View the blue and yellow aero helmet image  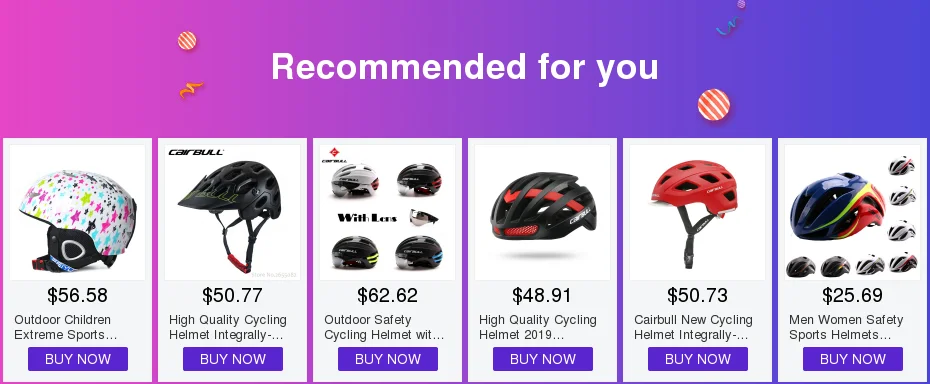point(852,212)
